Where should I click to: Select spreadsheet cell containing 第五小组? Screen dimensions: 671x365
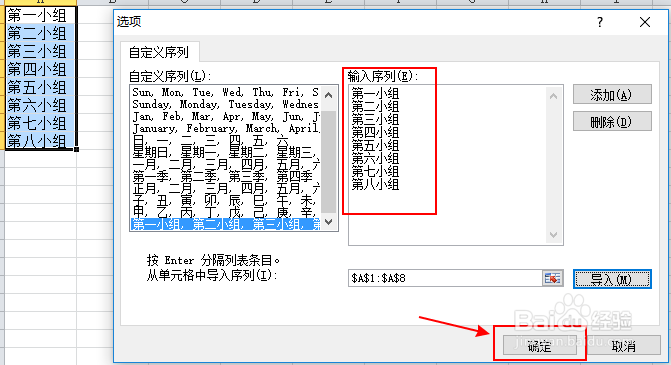(40, 87)
